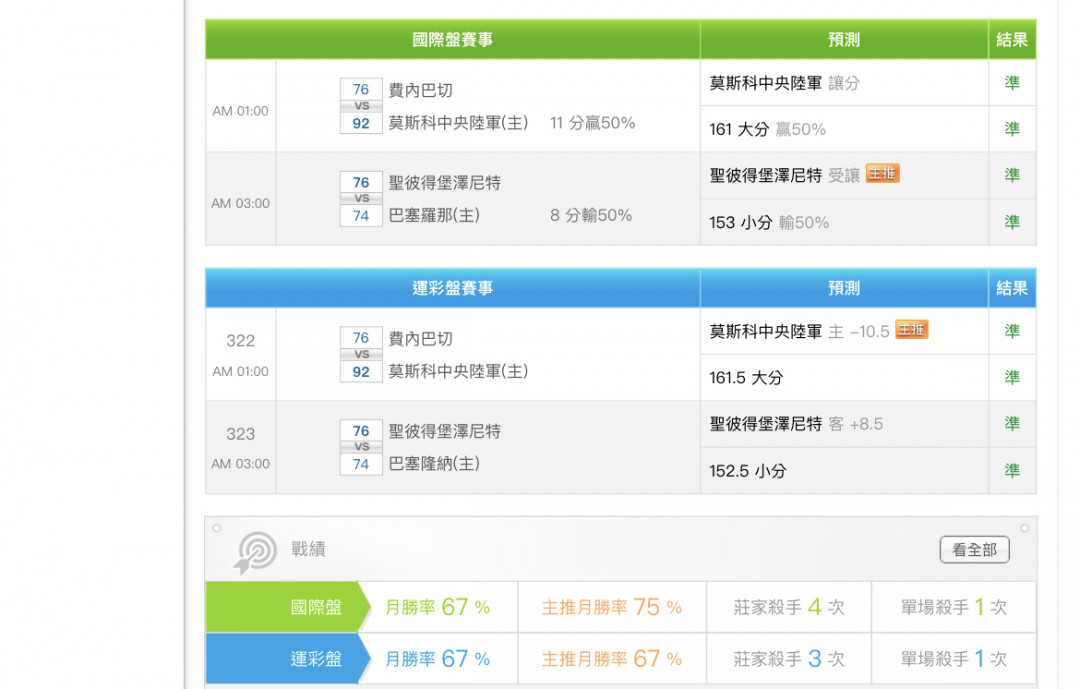This screenshot has width=1080, height=689.
Task: Click the 主推 badge next to 主 -10.5
Action: pos(911,330)
